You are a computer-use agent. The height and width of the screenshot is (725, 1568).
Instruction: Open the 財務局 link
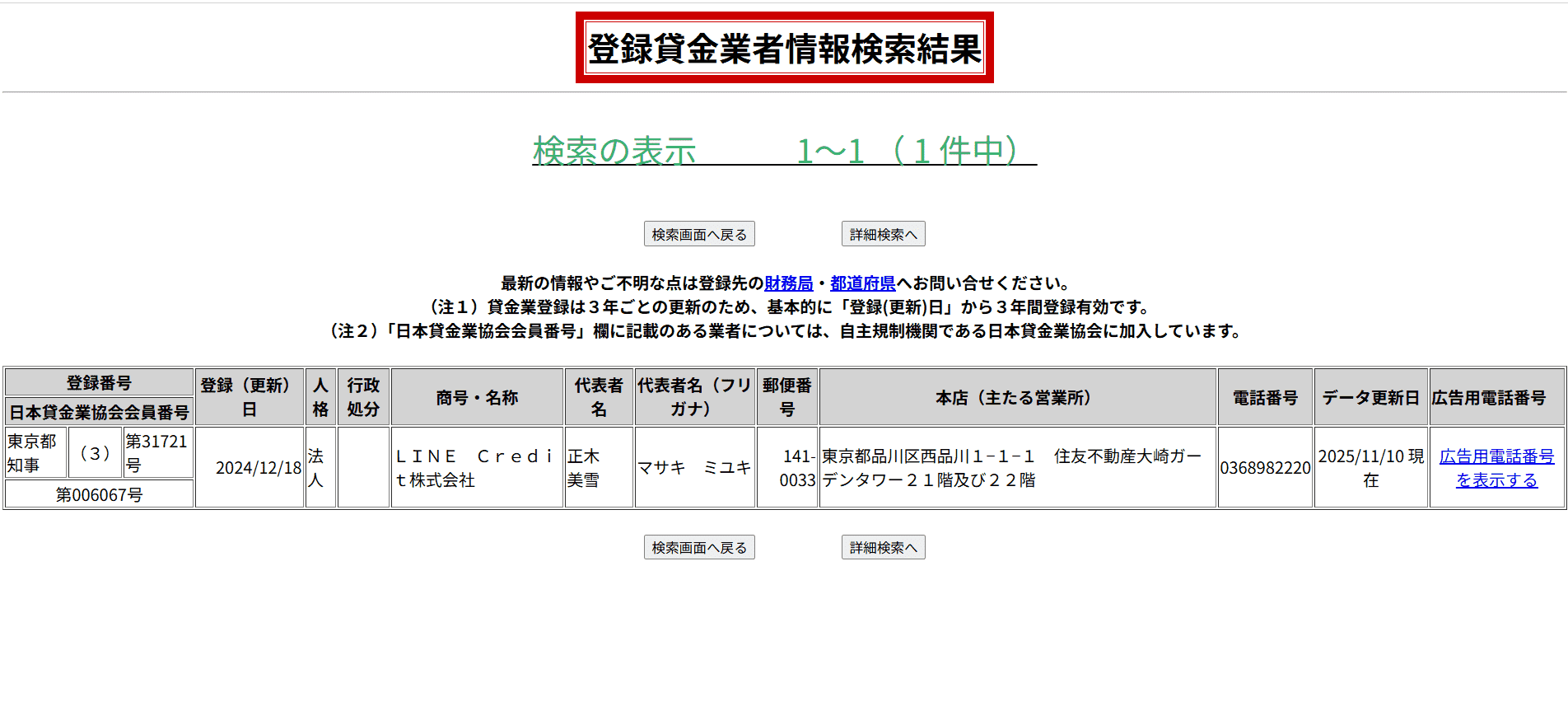[788, 283]
